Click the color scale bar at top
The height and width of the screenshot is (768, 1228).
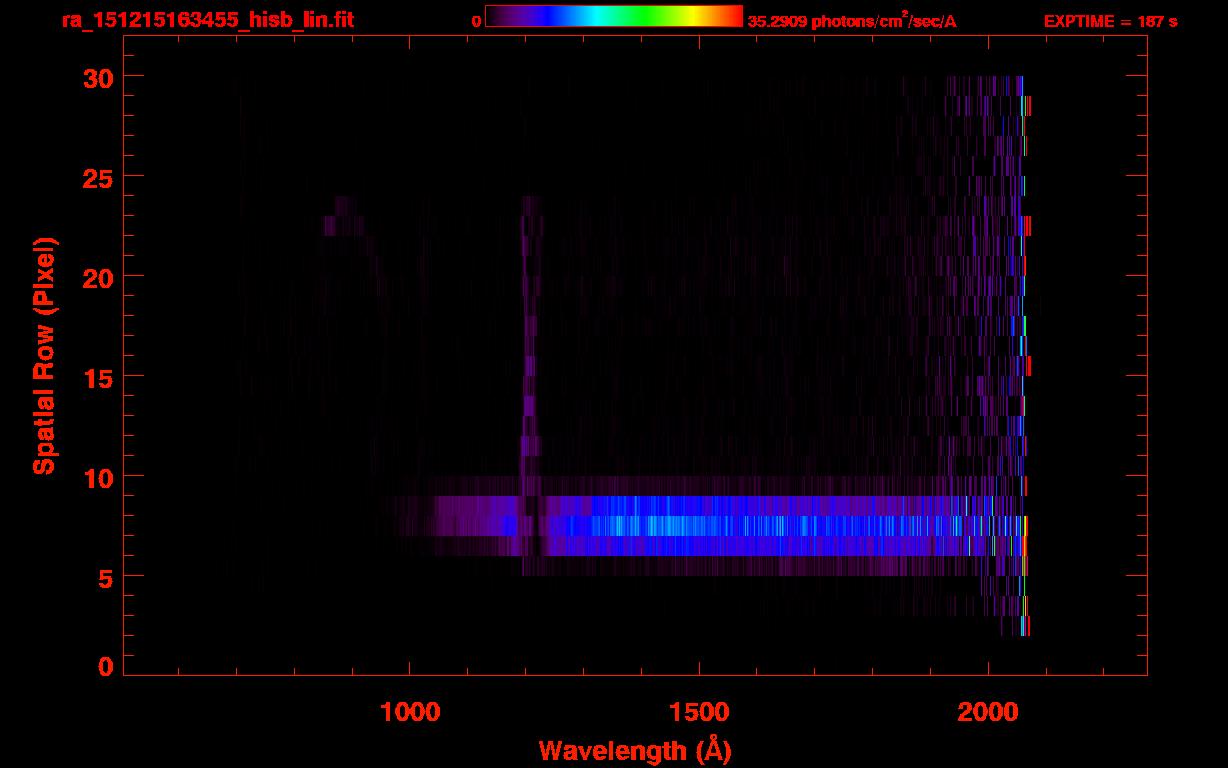(x=613, y=16)
